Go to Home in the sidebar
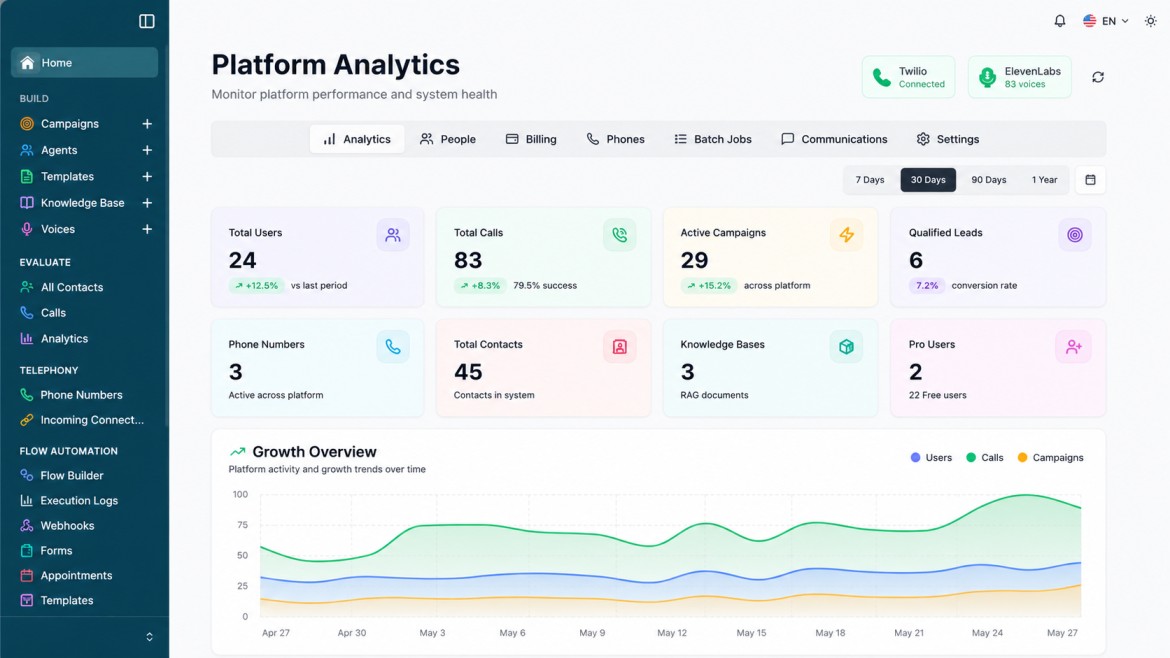Screen dimensions: 1170x658 pyautogui.click(x=84, y=63)
